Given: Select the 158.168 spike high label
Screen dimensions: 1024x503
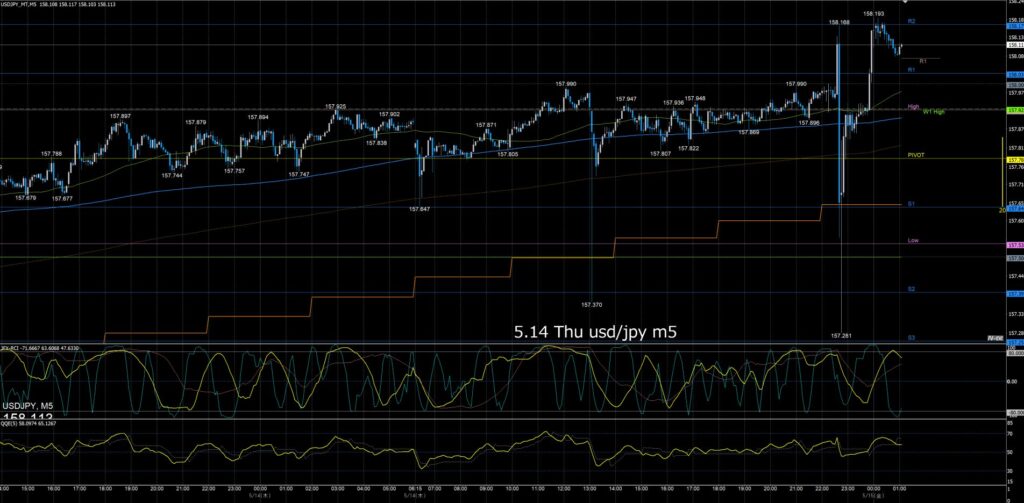Looking at the screenshot, I should [x=839, y=22].
